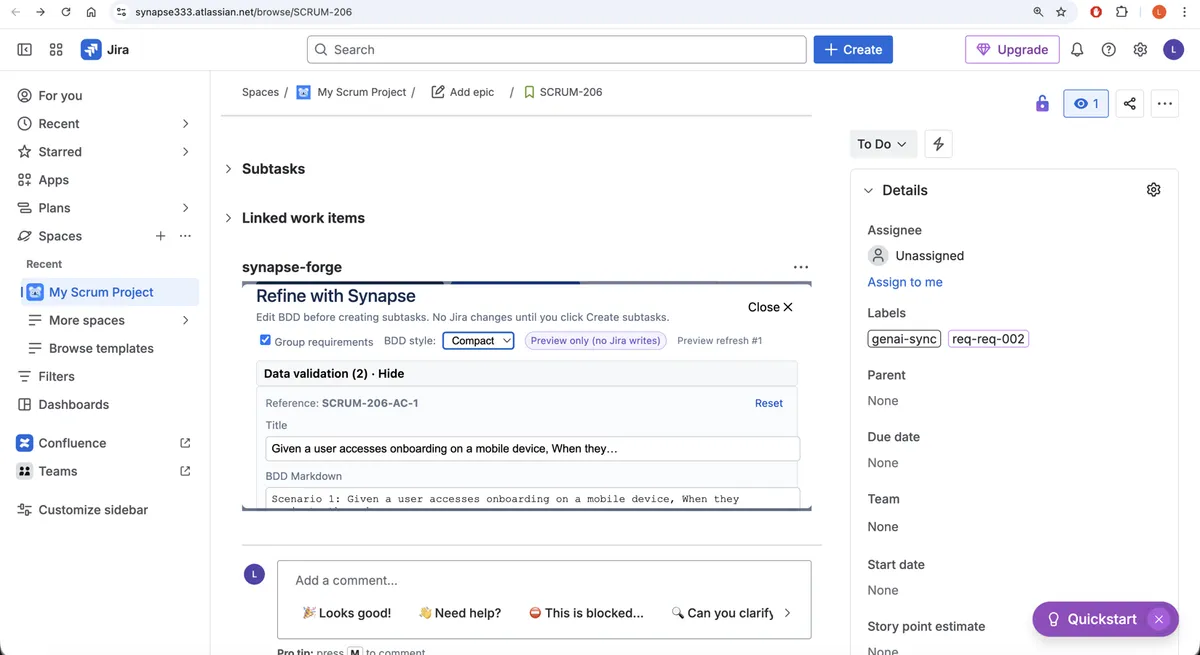This screenshot has height=655, width=1200.
Task: Open the app switcher grid icon
Action: [x=56, y=49]
